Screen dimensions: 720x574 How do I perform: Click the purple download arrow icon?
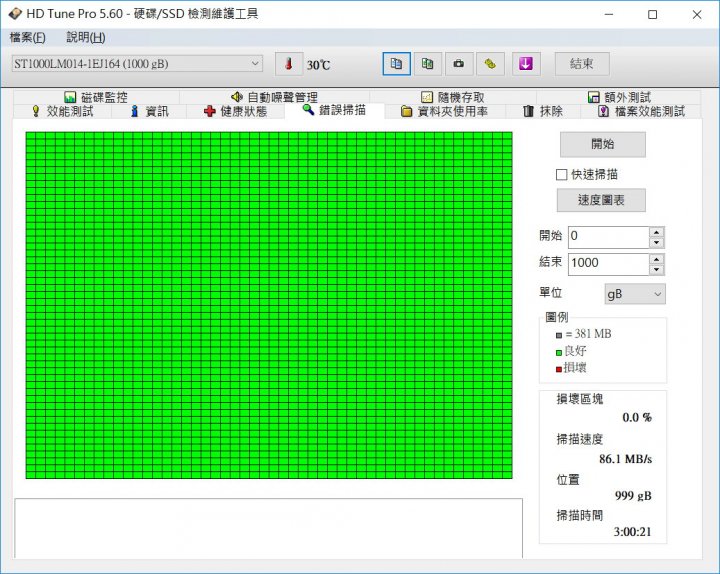pos(526,64)
